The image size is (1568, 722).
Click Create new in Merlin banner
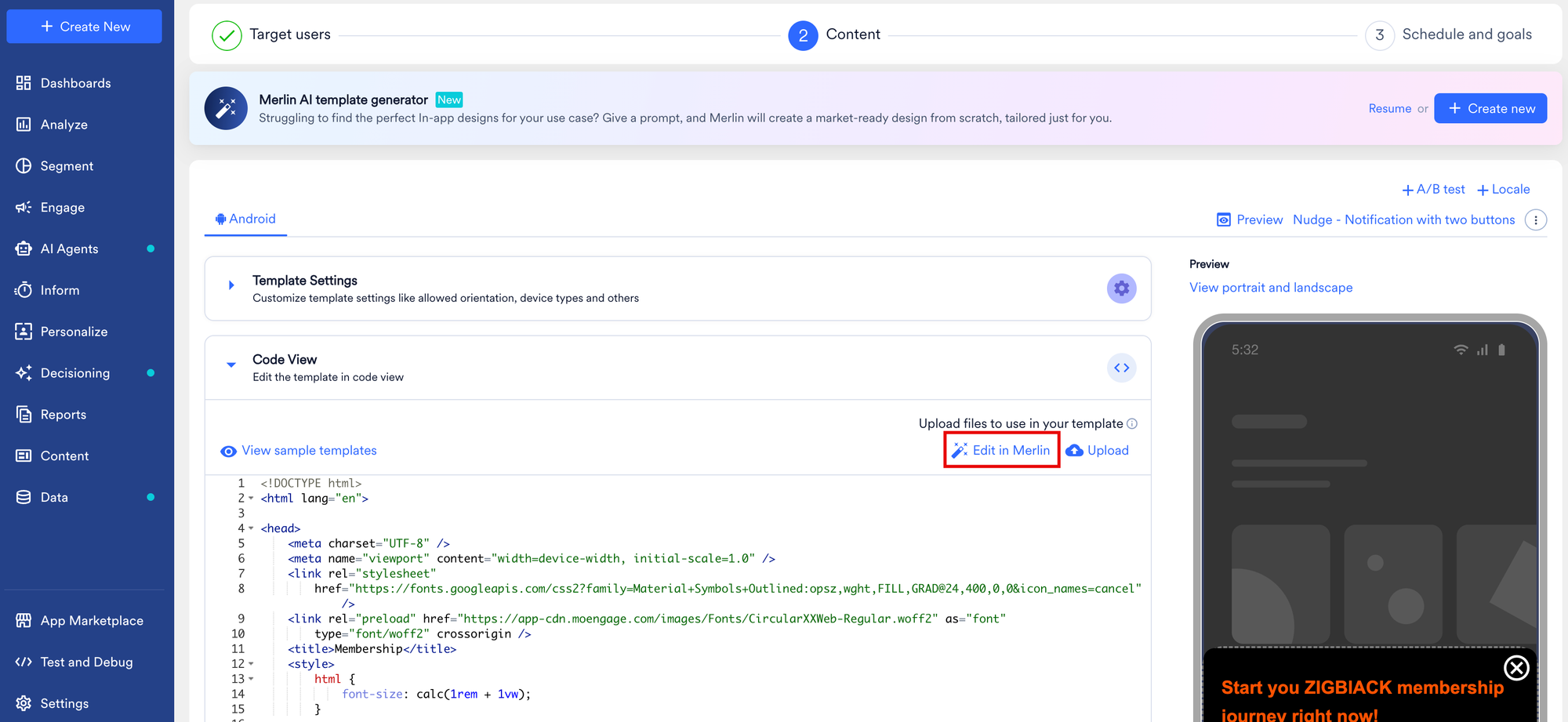(x=1490, y=108)
